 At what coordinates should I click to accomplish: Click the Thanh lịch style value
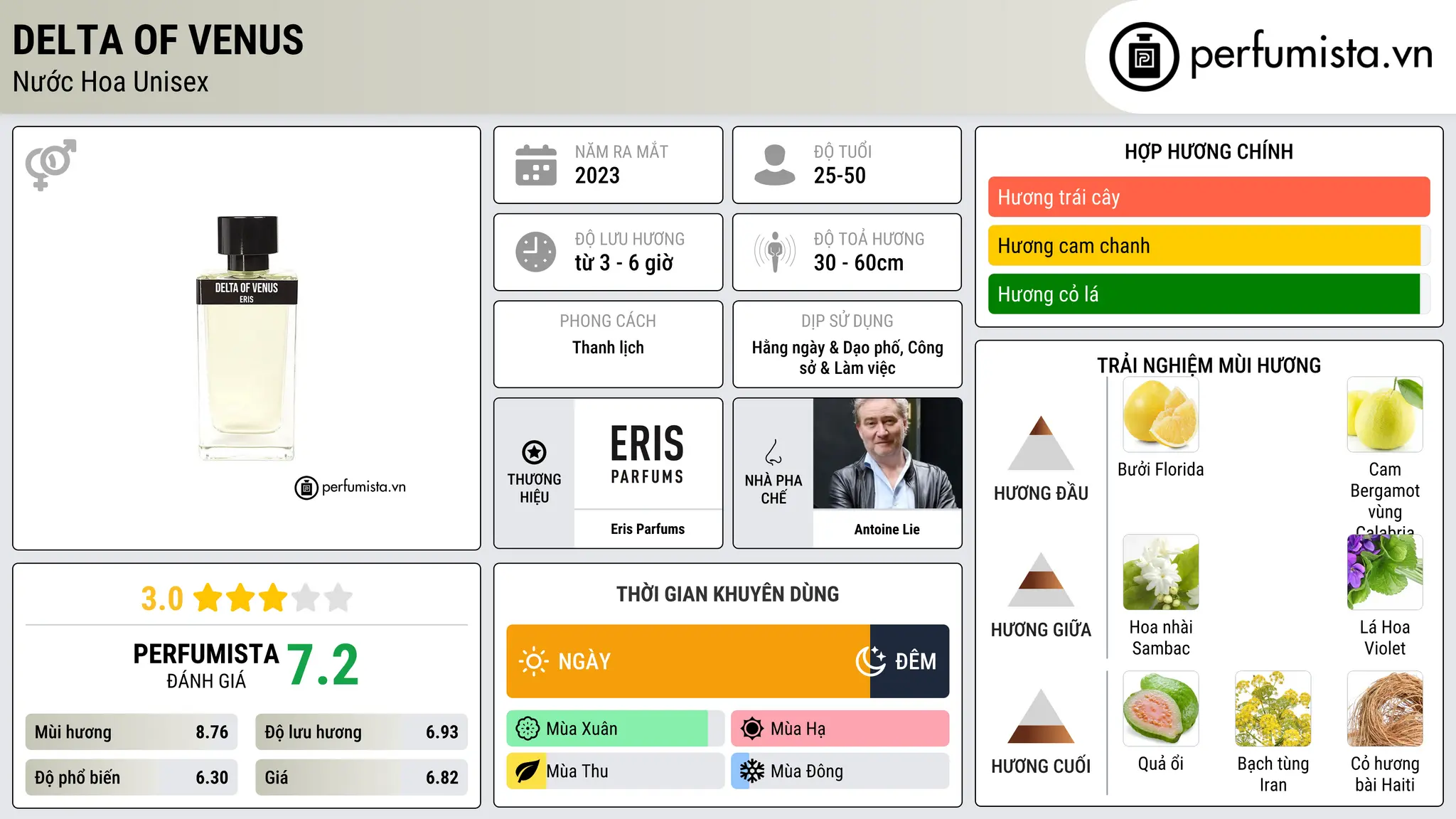point(608,348)
